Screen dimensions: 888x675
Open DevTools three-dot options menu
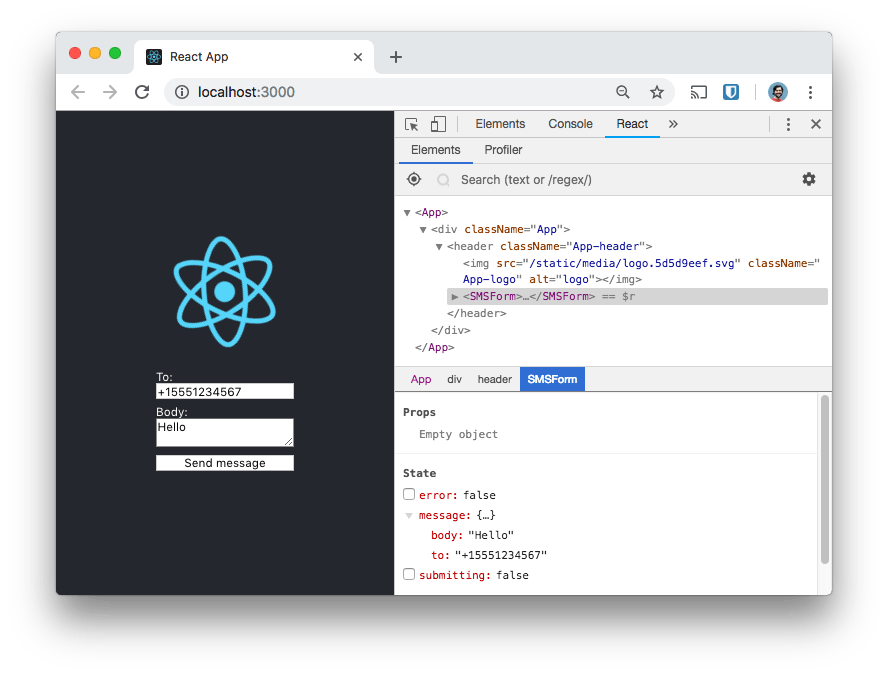coord(788,124)
